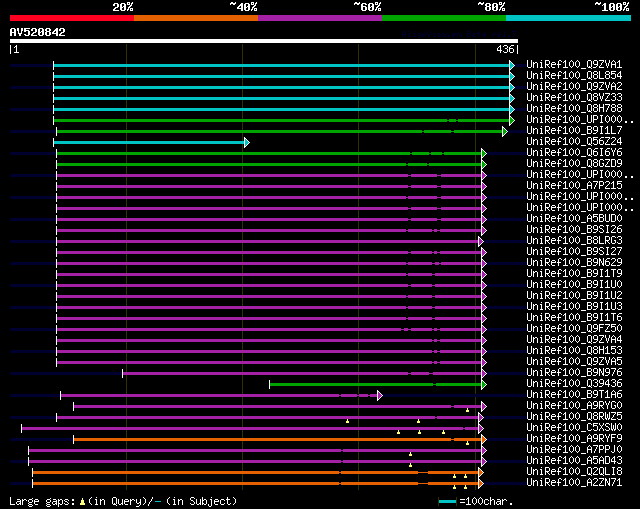The height and width of the screenshot is (509, 640).
Task: Open hit UniRef100_Q9ZVA2
Action: tap(574, 87)
